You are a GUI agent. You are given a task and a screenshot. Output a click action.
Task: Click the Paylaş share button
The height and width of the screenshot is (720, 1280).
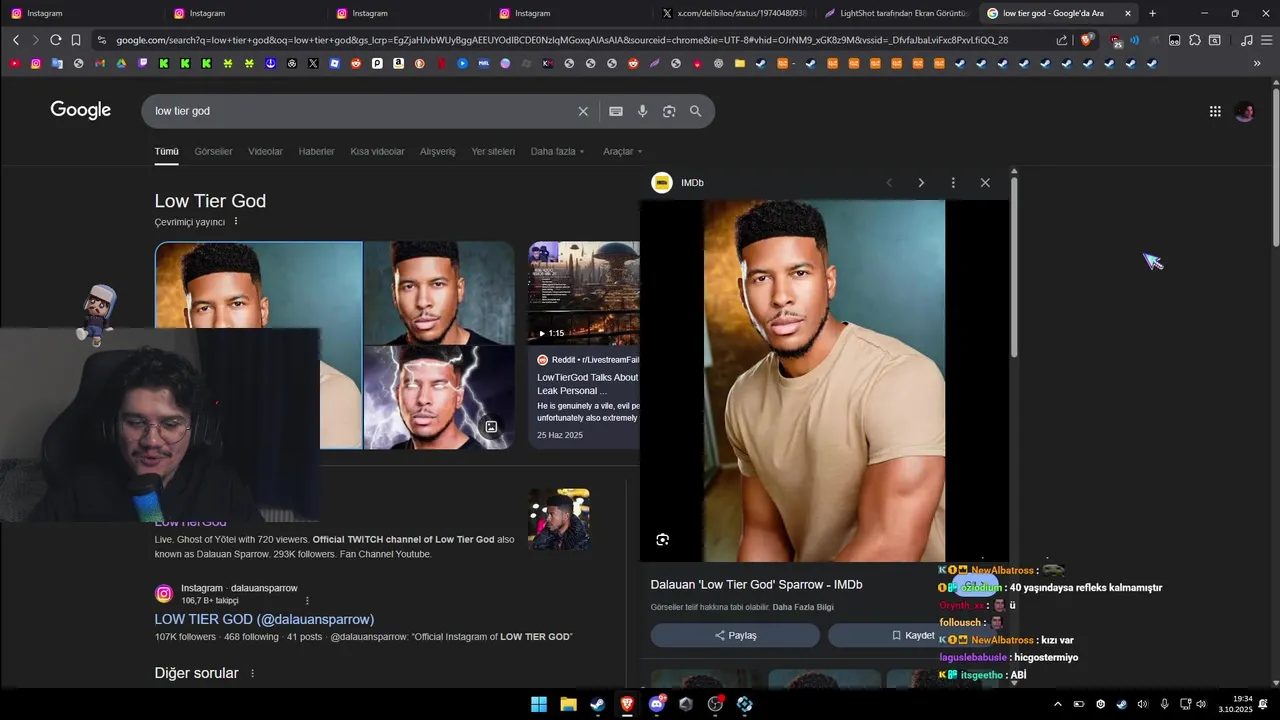pos(735,635)
